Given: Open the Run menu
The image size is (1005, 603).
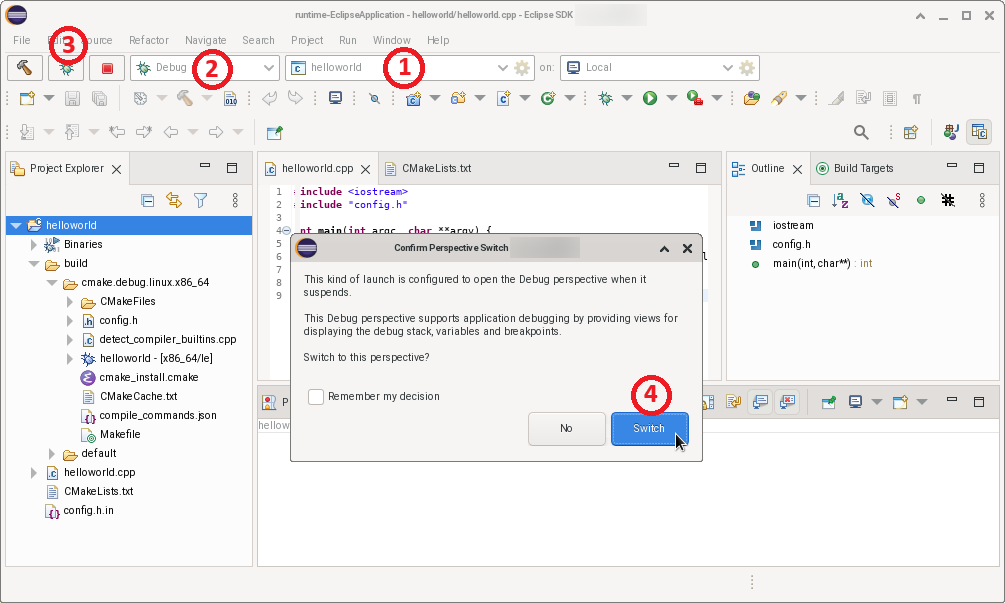Looking at the screenshot, I should [348, 40].
